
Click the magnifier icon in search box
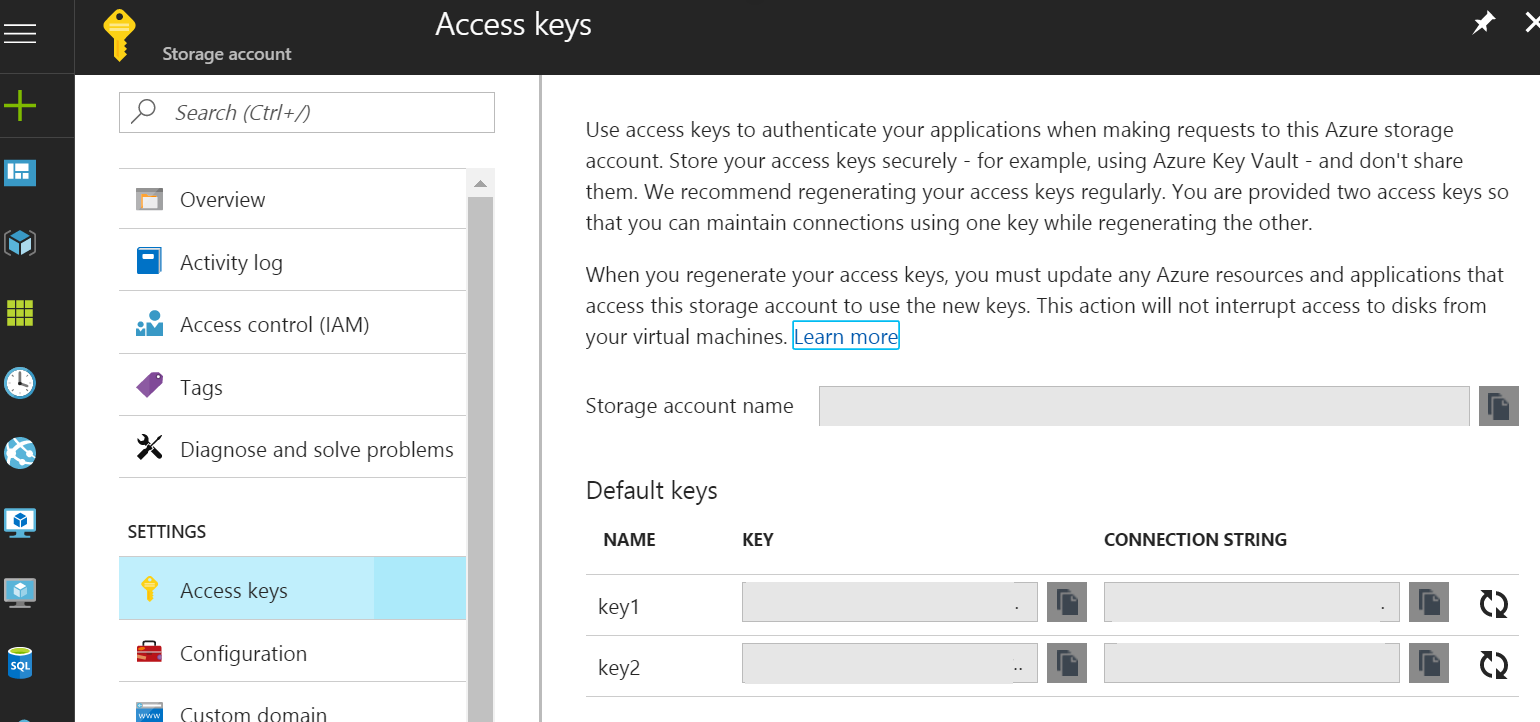(x=144, y=111)
